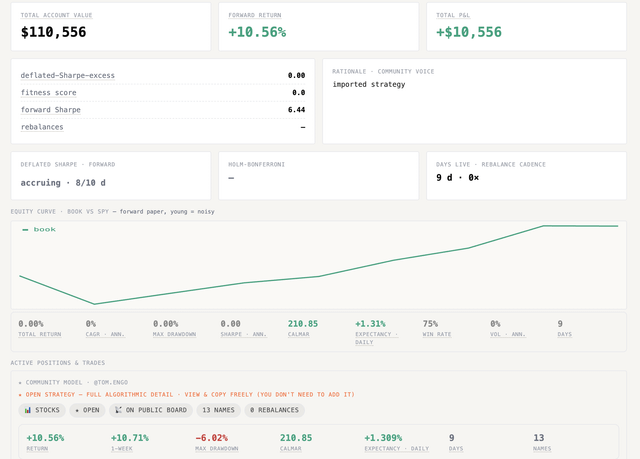Click the forward Sharpe label
The width and height of the screenshot is (640, 459).
tap(51, 110)
